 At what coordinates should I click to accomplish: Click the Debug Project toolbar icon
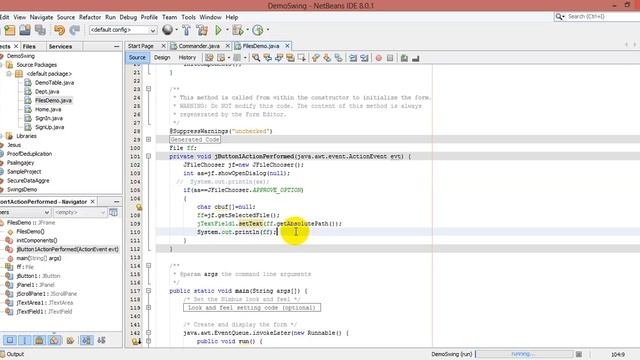(237, 30)
